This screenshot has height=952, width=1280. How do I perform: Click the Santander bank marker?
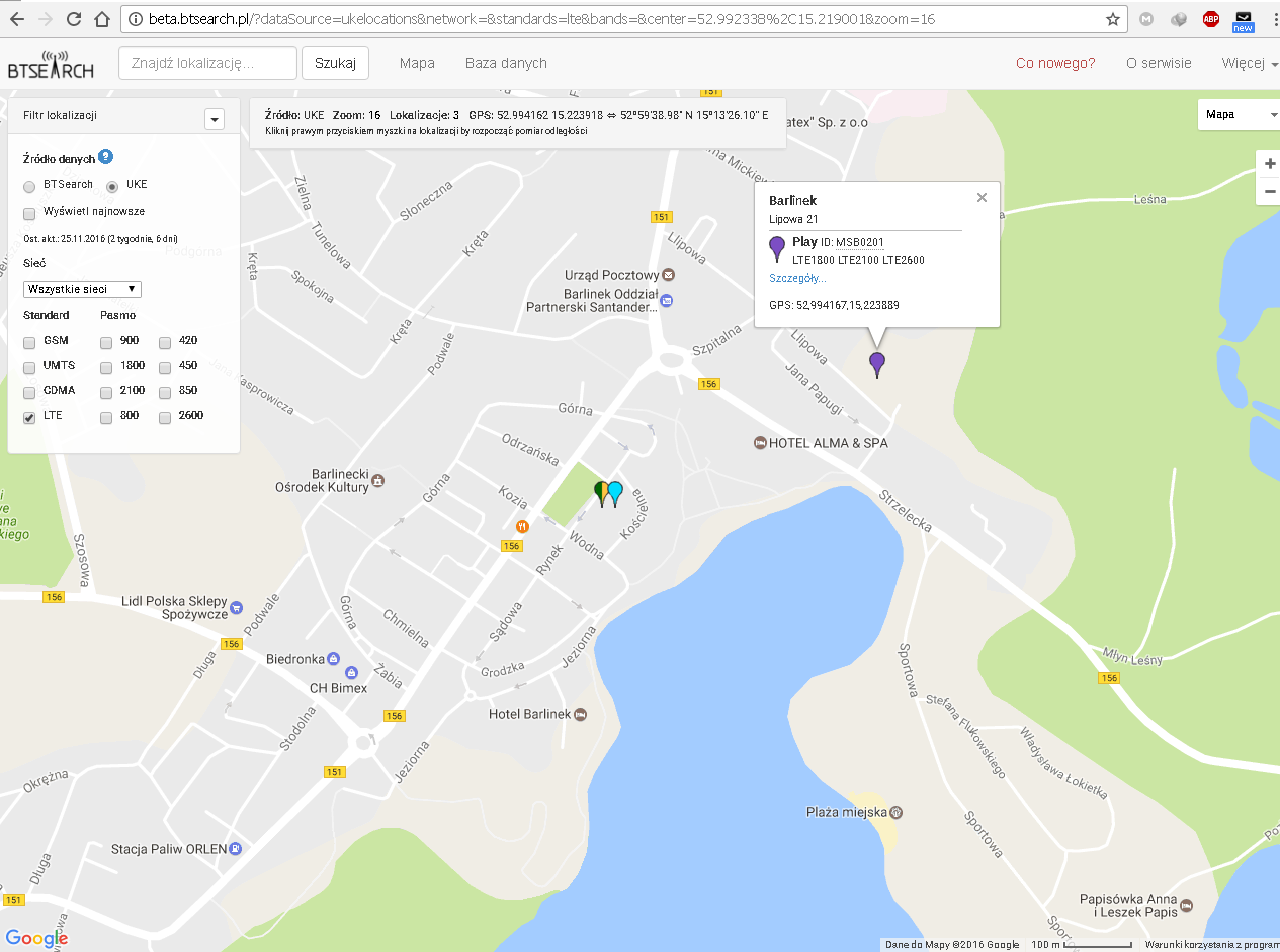[x=667, y=300]
